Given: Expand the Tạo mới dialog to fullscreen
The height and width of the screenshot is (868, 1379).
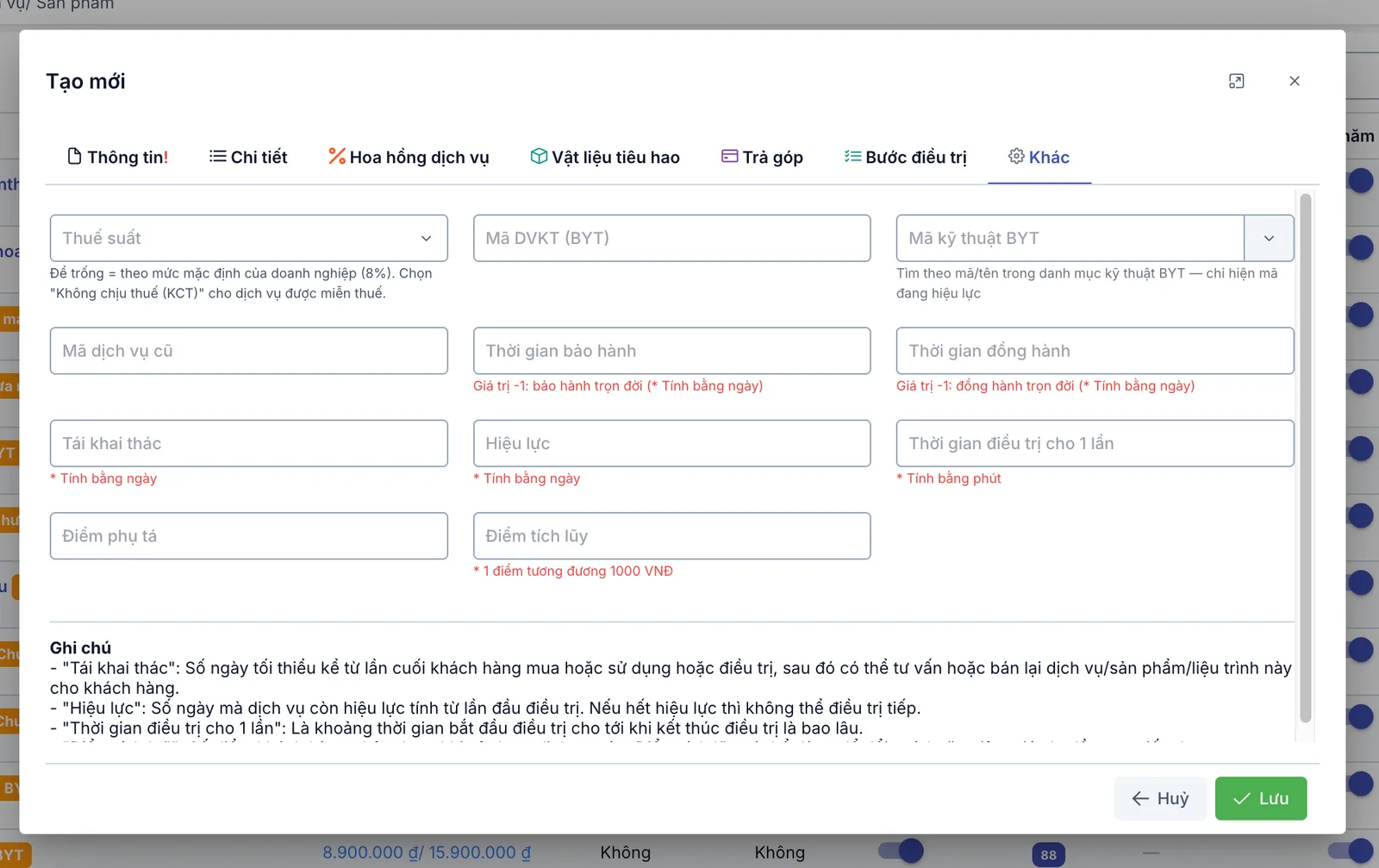Looking at the screenshot, I should [x=1236, y=81].
